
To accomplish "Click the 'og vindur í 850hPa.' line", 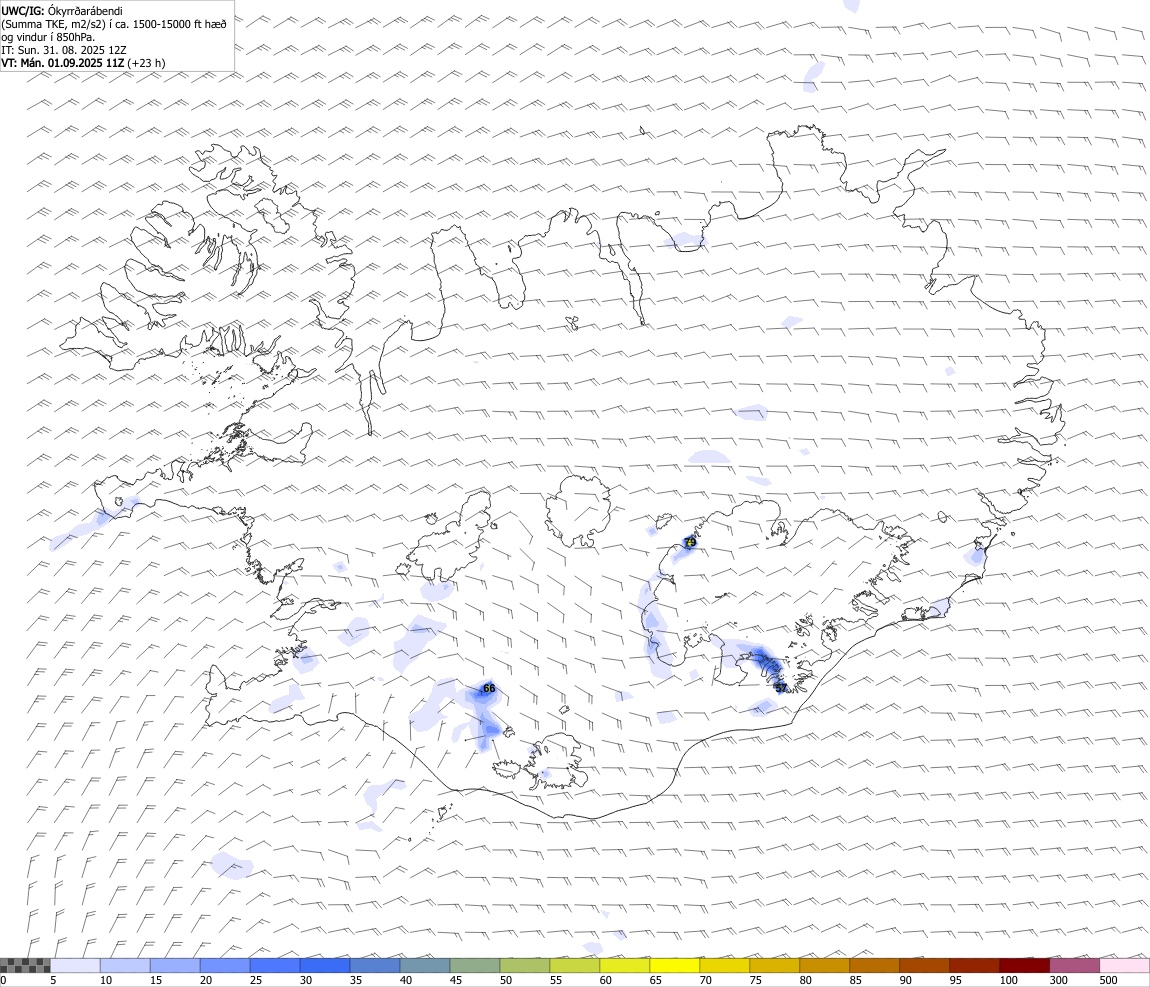I will click(x=48, y=37).
